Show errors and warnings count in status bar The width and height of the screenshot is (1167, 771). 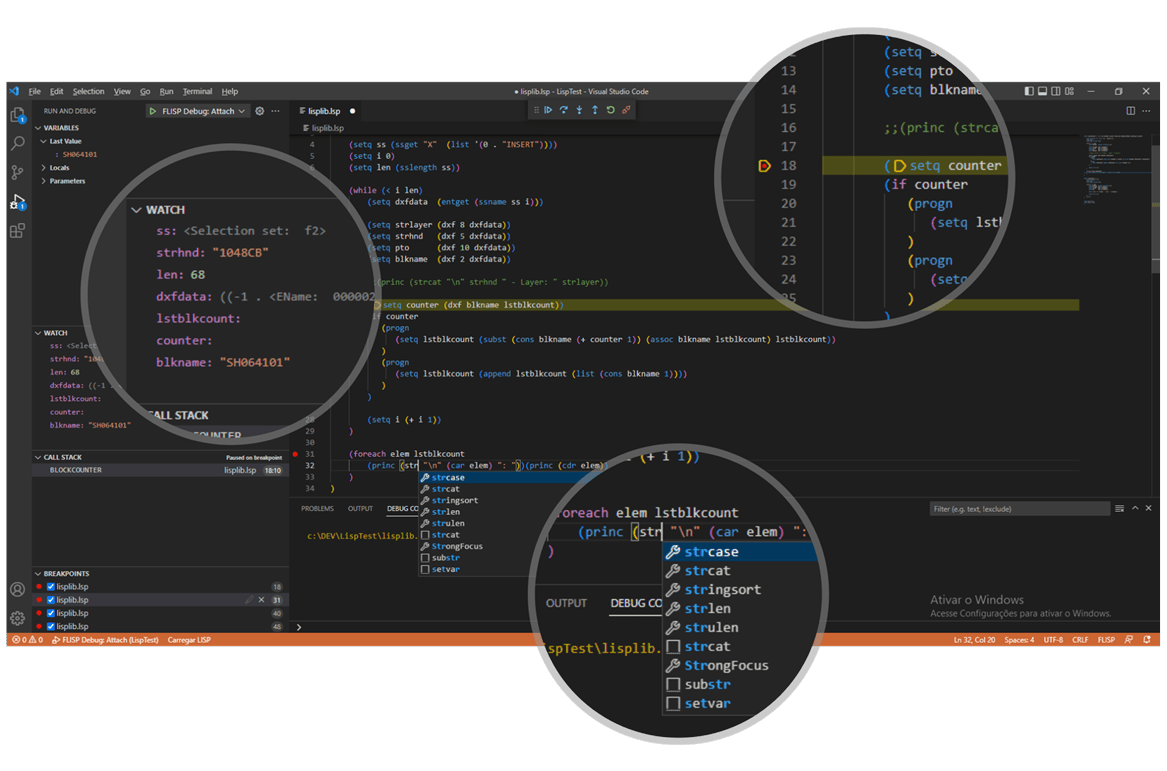(28, 640)
